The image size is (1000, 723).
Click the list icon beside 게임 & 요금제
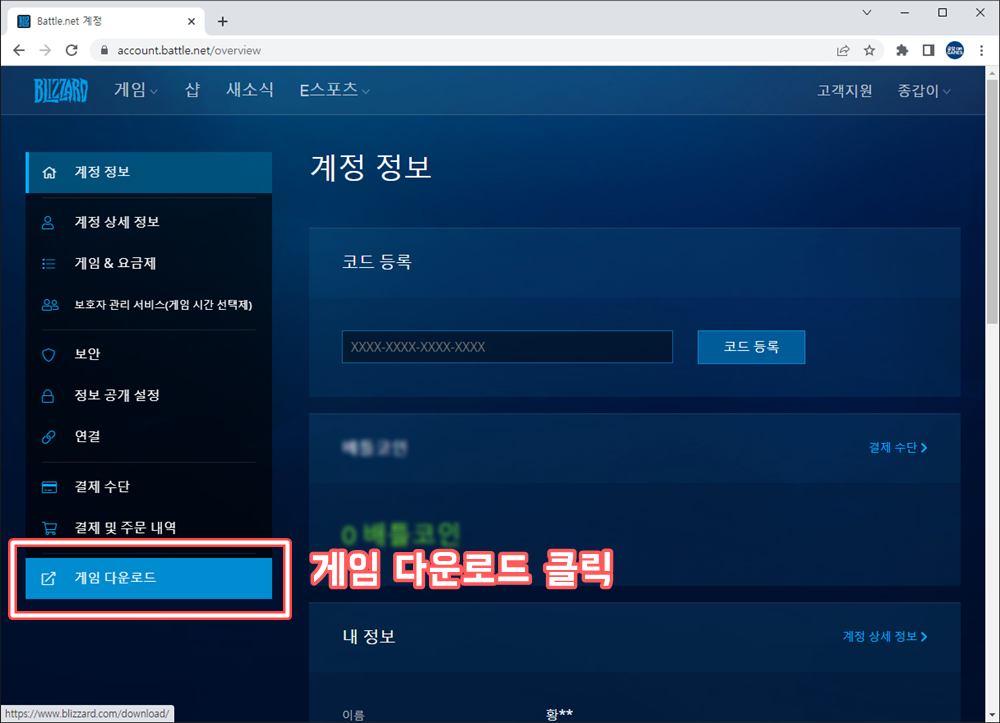tap(48, 264)
